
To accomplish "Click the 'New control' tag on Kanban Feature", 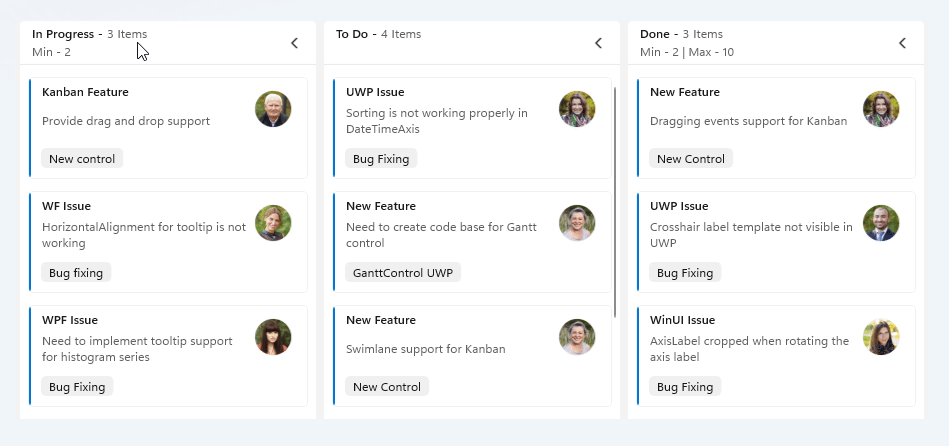I will 82,159.
